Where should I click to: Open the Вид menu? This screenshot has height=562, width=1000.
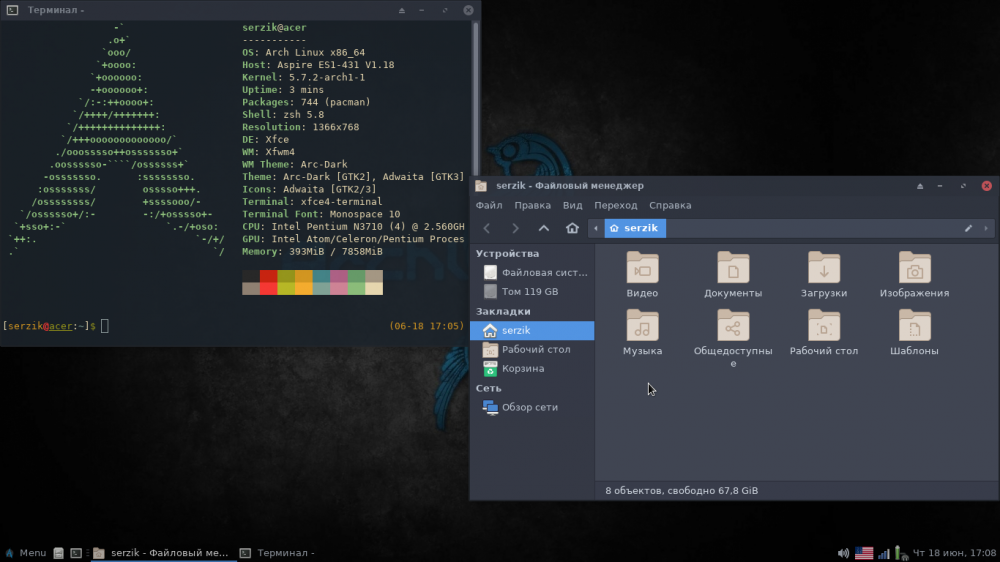573,205
